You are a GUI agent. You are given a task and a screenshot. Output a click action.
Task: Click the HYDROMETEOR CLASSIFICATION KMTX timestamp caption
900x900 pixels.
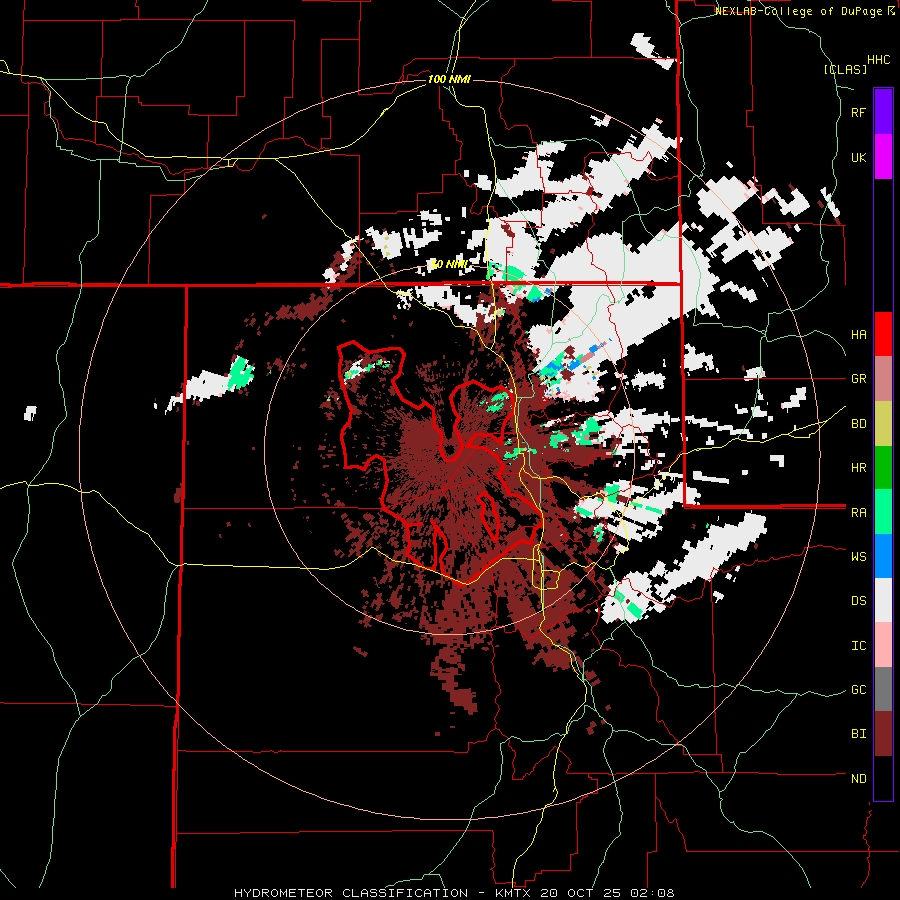(x=455, y=893)
